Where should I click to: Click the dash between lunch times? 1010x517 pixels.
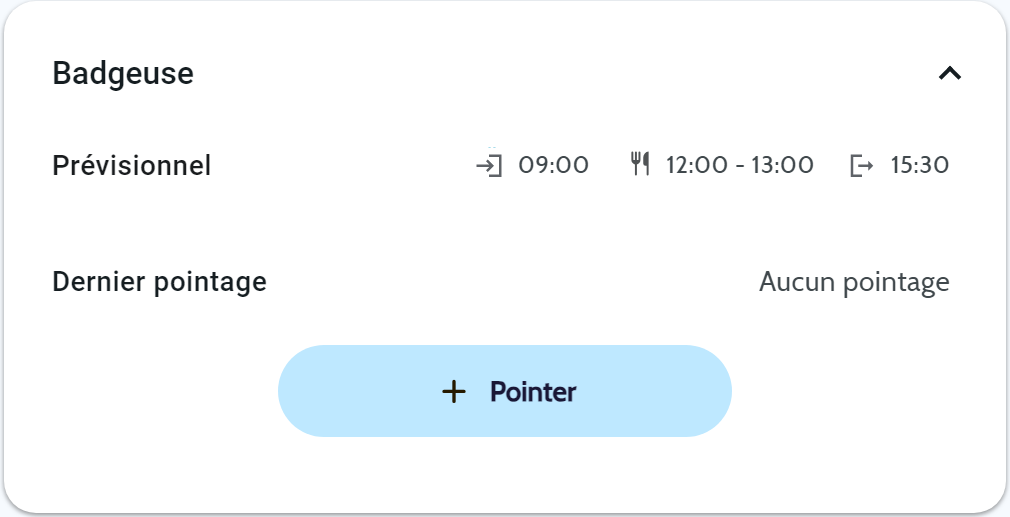(738, 166)
